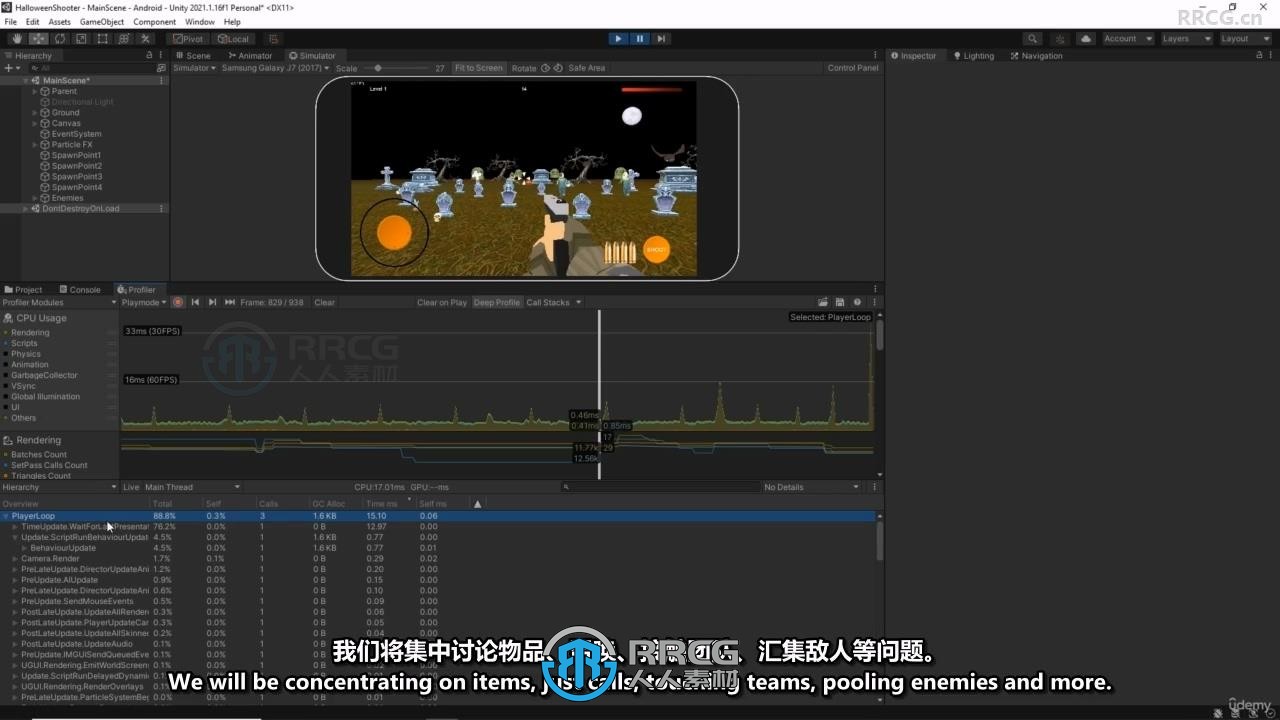The image size is (1280, 720).
Task: Open the Hierarchy panel options menu
Action: [161, 55]
